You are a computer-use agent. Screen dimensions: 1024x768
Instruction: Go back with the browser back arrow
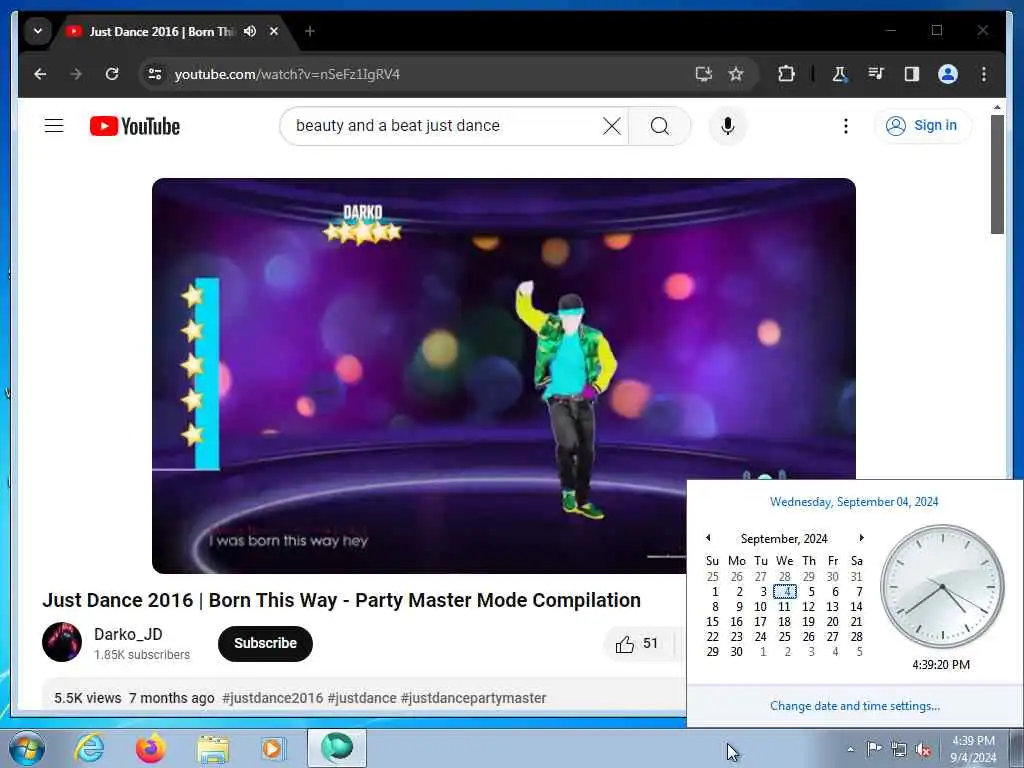[x=40, y=74]
